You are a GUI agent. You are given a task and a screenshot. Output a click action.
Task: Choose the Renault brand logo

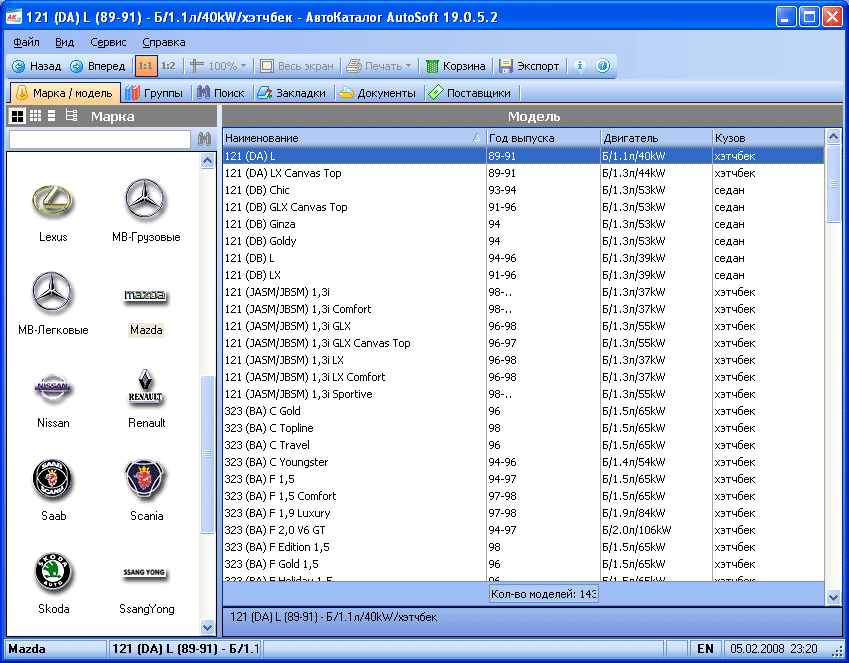pyautogui.click(x=146, y=390)
